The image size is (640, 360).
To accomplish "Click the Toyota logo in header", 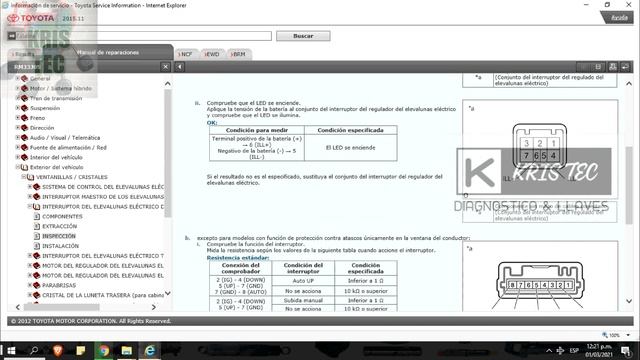I will 31,18.
